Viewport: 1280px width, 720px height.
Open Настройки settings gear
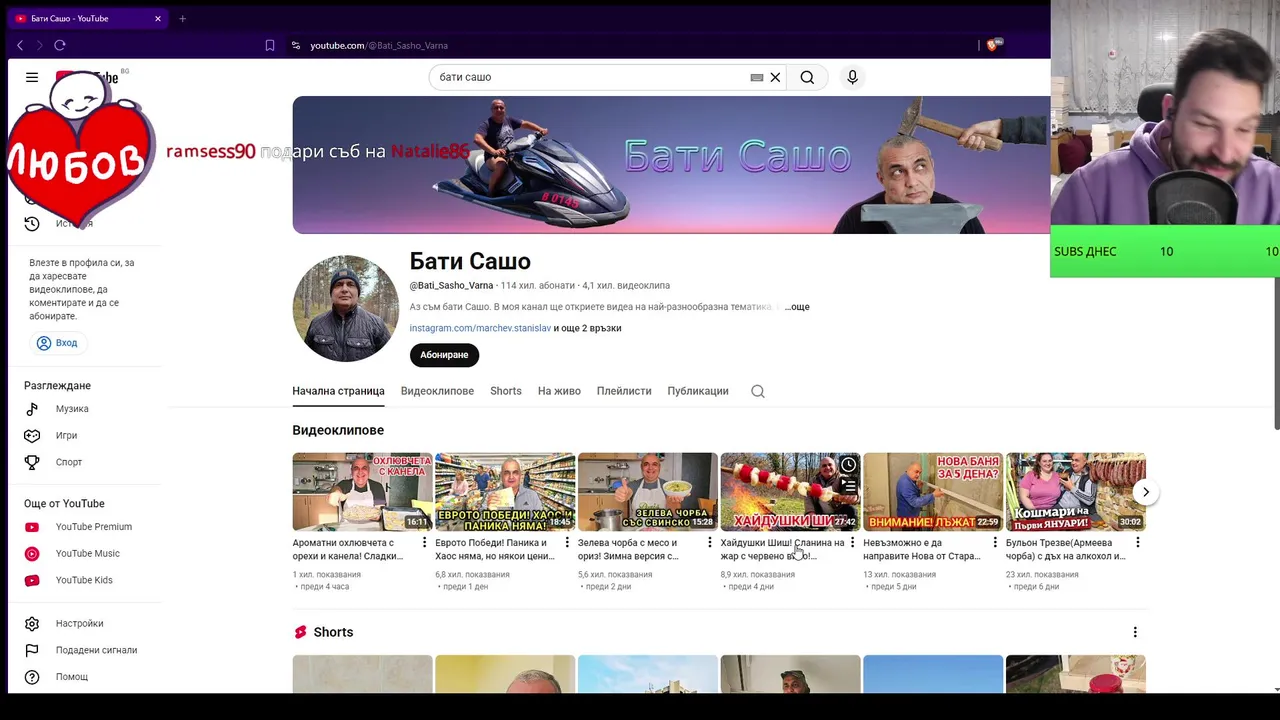point(79,623)
